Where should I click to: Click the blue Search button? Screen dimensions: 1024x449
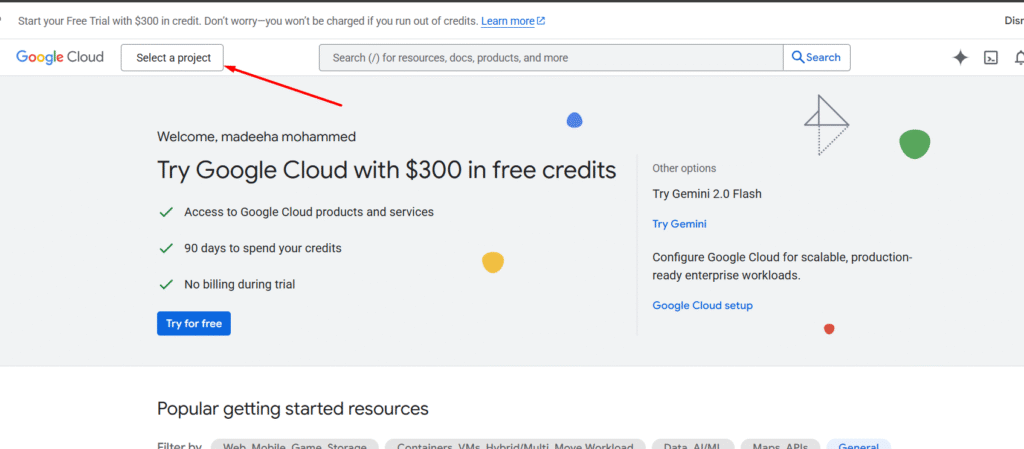pos(816,57)
